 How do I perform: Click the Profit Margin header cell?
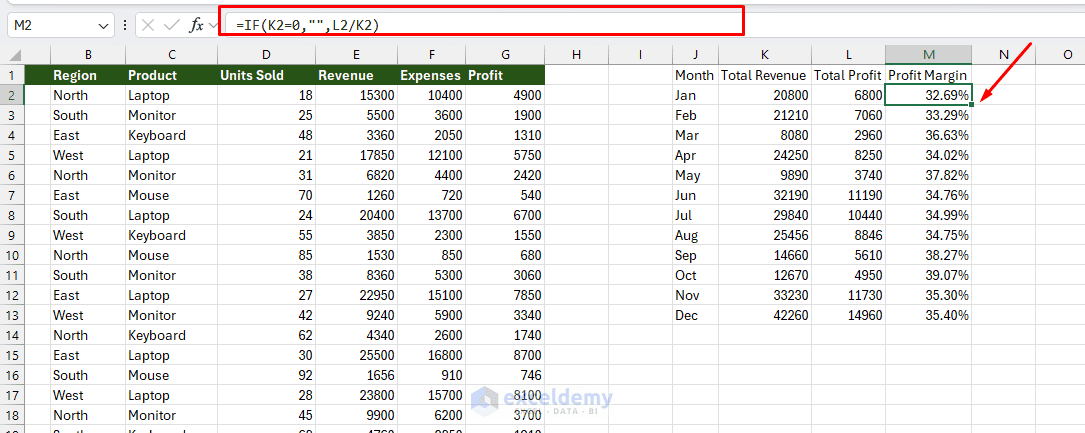click(x=929, y=75)
